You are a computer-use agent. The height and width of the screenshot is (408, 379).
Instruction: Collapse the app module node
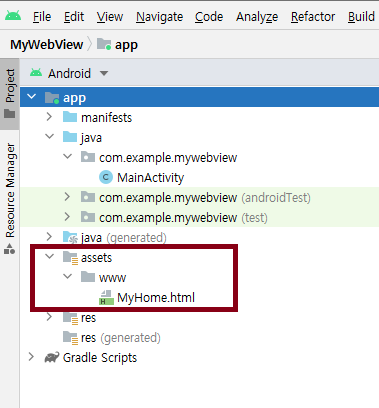click(32, 97)
